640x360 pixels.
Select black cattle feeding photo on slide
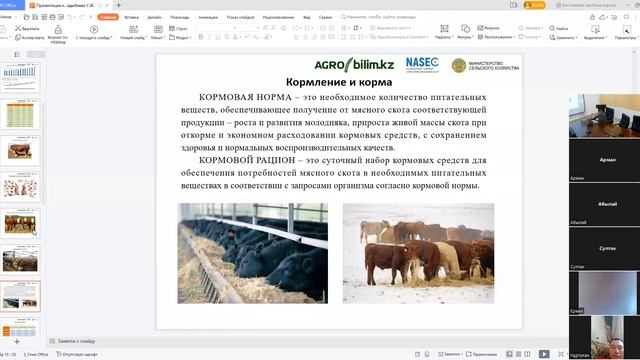pyautogui.click(x=253, y=253)
